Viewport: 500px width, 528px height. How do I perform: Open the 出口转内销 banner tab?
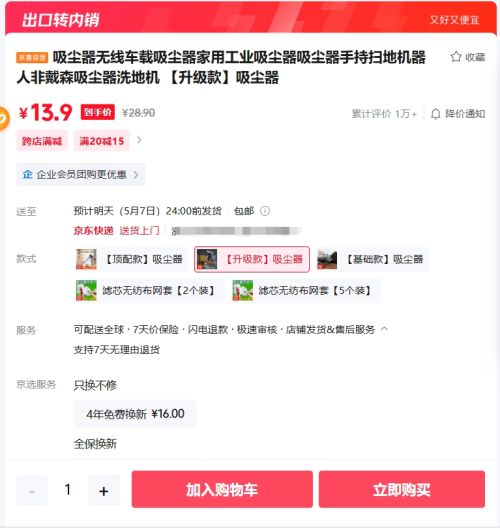click(x=60, y=19)
